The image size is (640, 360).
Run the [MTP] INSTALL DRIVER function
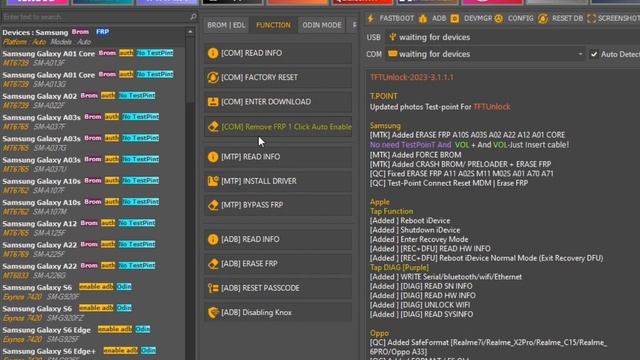[278, 181]
